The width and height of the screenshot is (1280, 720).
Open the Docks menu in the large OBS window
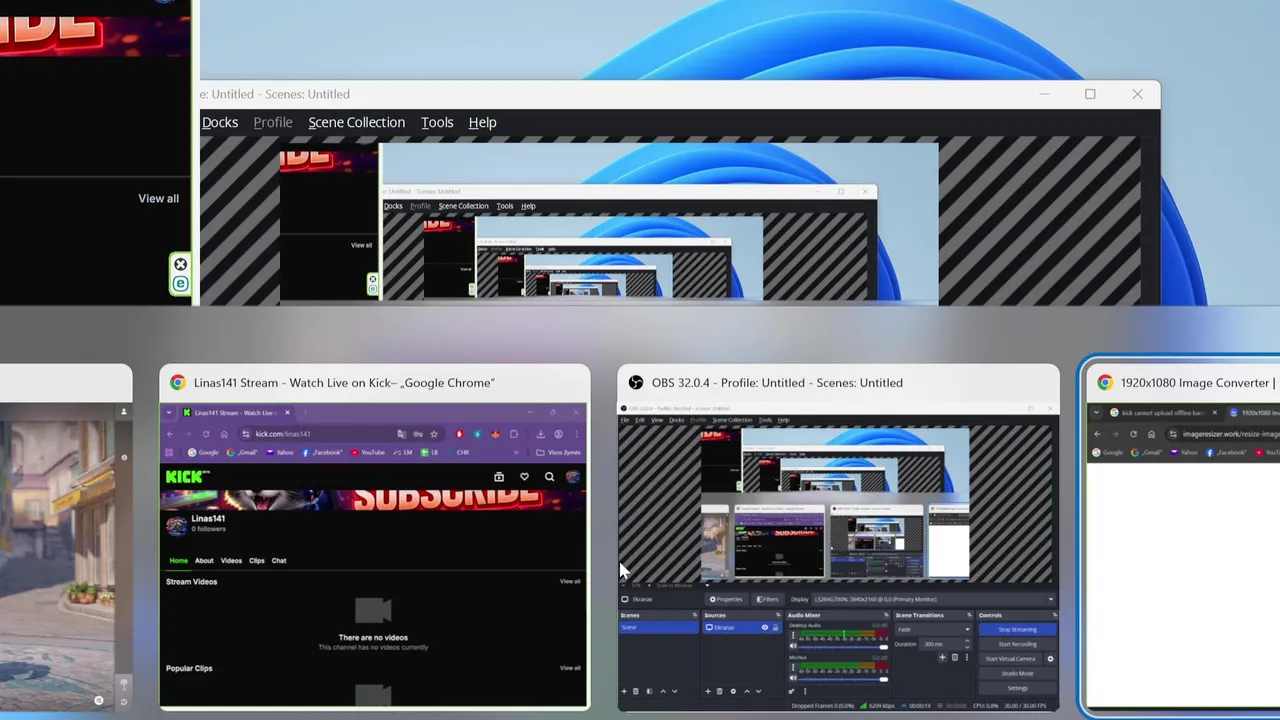[219, 122]
